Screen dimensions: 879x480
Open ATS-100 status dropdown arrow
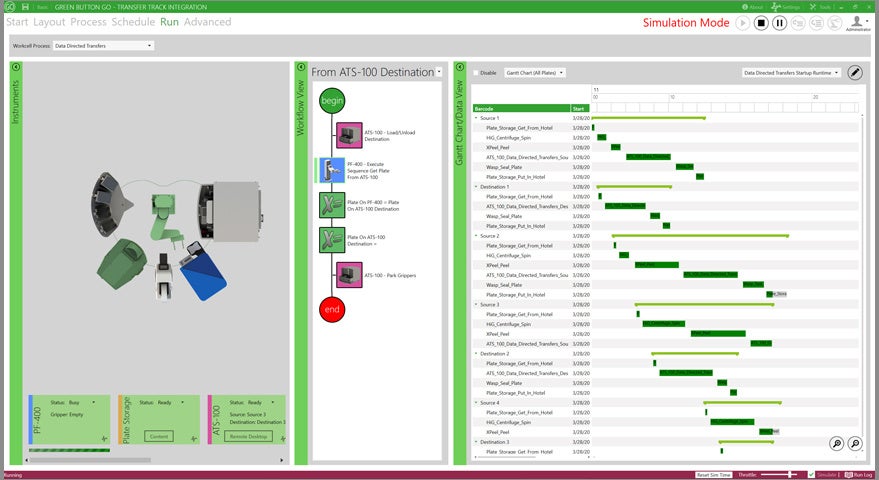[x=273, y=402]
